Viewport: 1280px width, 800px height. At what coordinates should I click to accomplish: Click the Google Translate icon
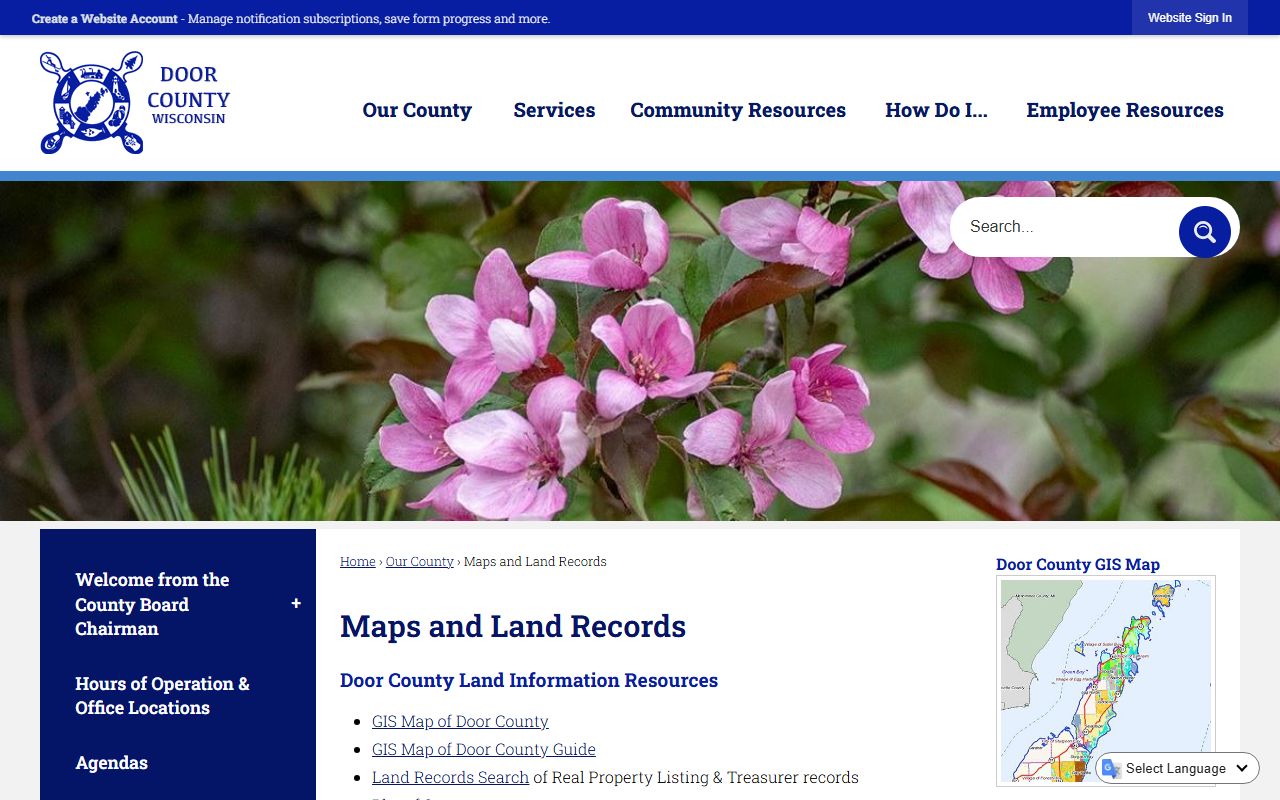click(x=1111, y=768)
